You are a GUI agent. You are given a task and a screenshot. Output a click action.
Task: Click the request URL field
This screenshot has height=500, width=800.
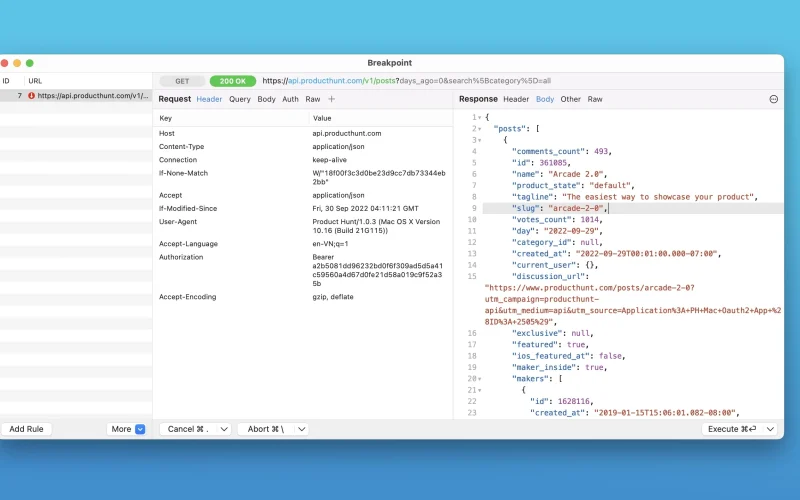point(407,81)
